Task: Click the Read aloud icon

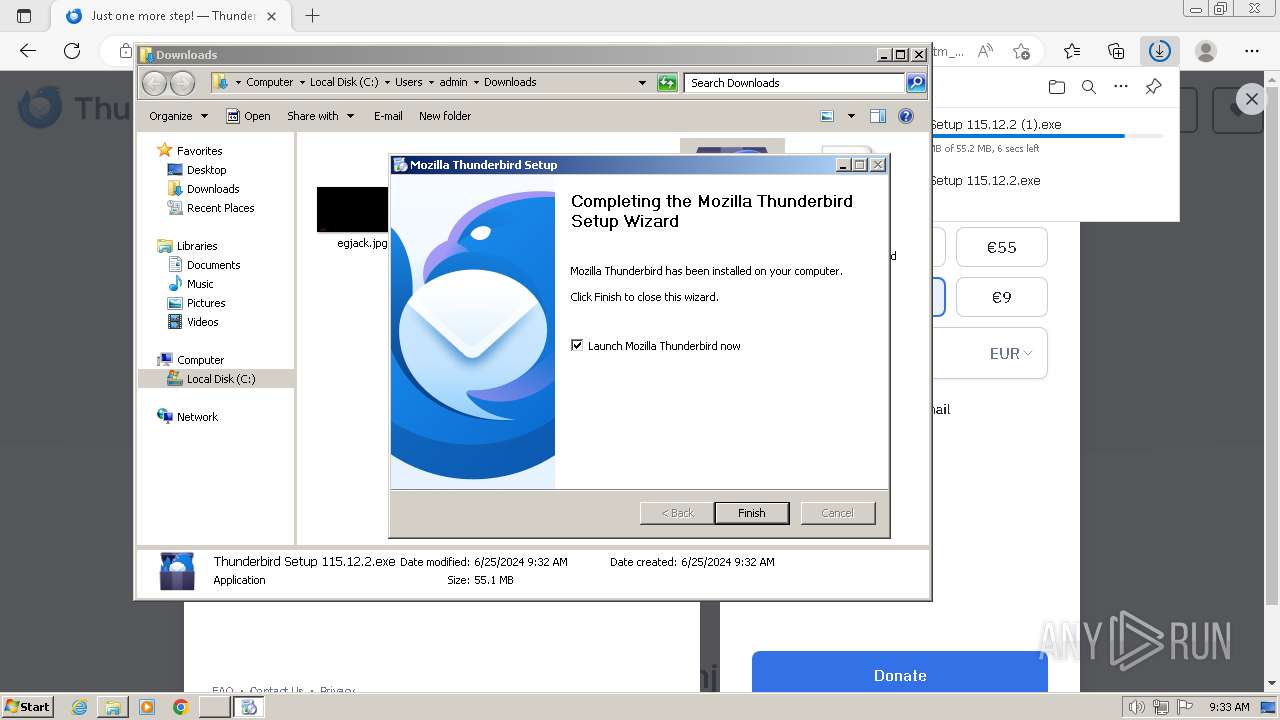Action: pos(985,51)
